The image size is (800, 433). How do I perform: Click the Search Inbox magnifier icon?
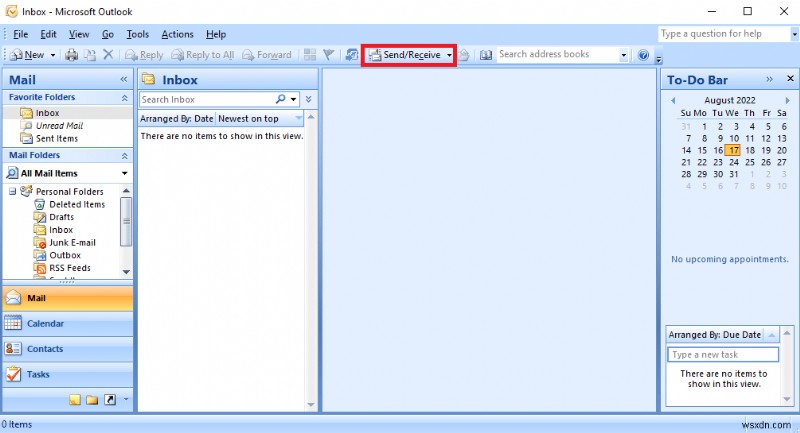point(281,99)
